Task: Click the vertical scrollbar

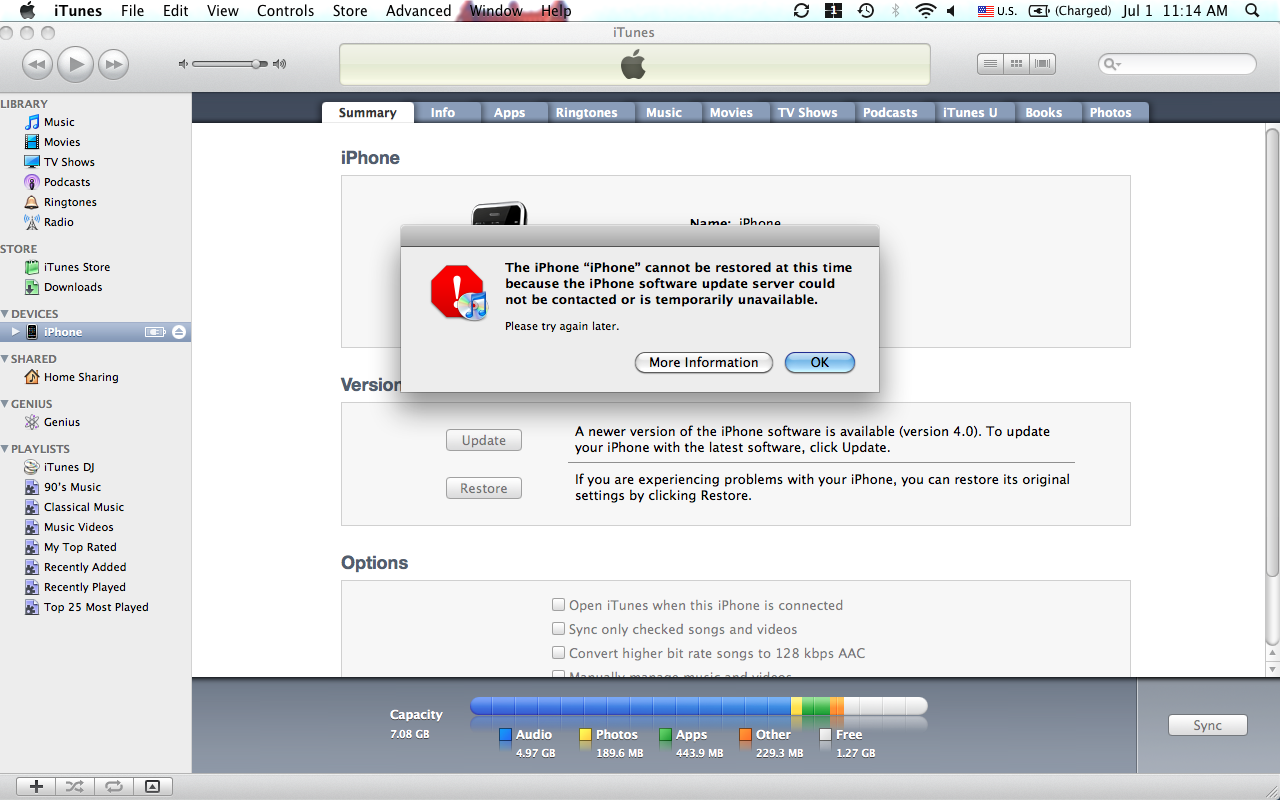Action: 1272,350
